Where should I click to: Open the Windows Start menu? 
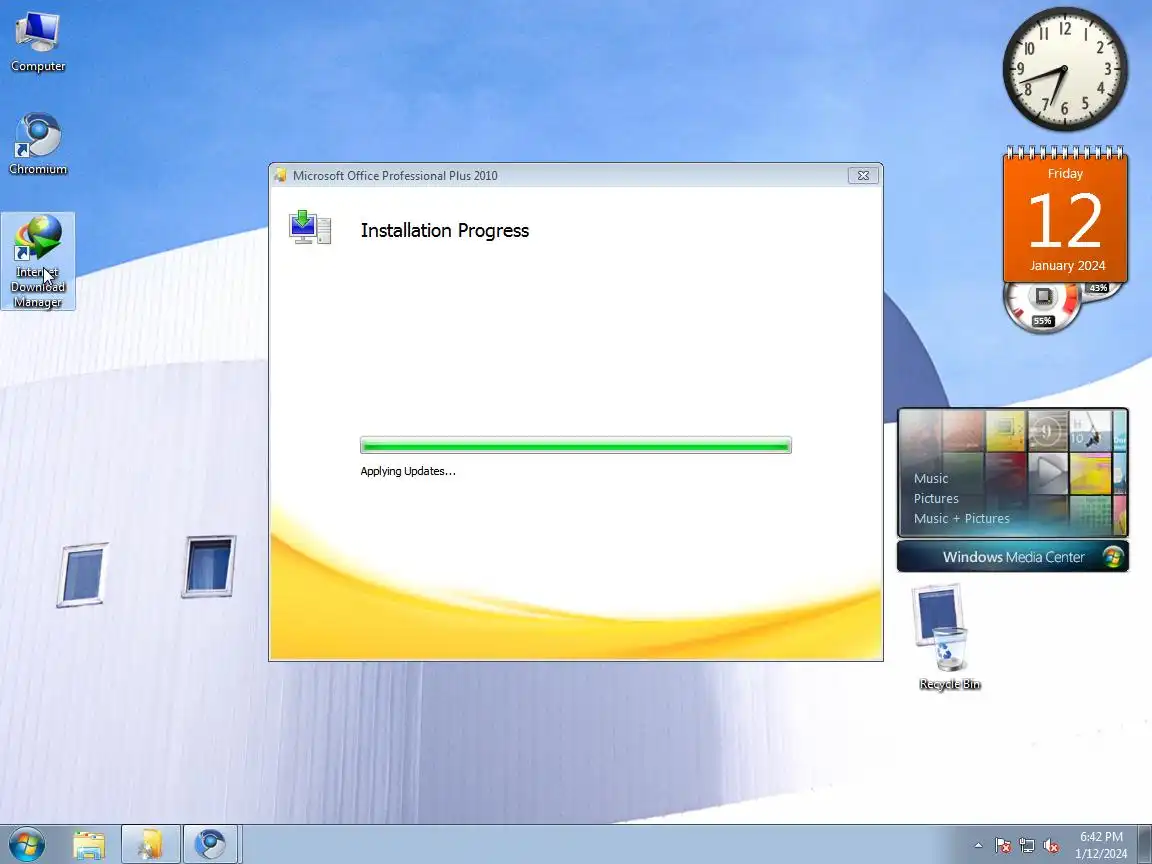[x=26, y=843]
